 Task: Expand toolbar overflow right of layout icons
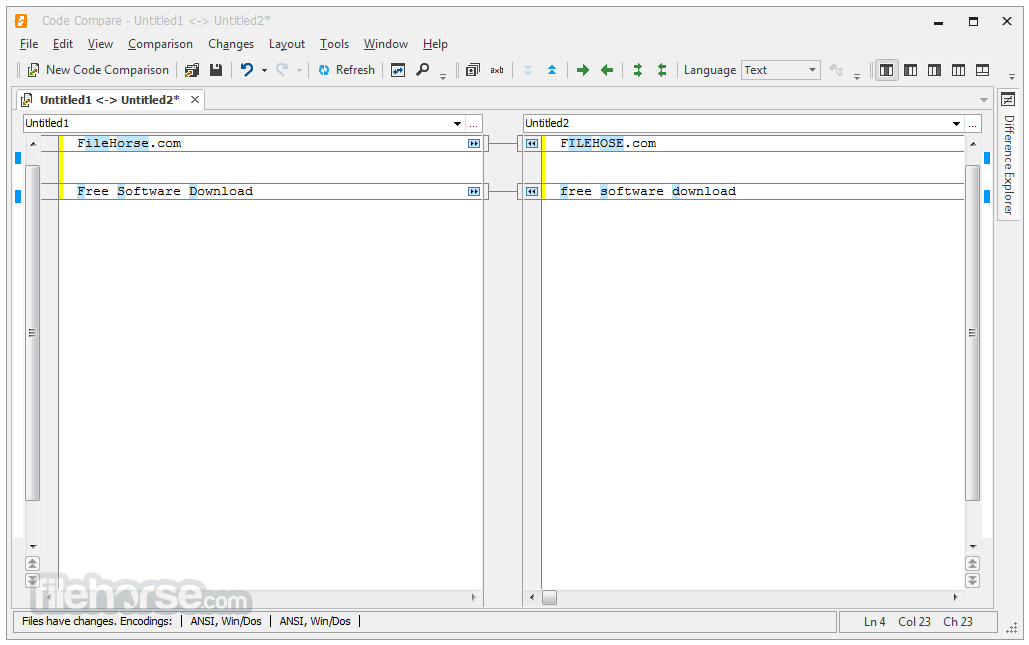click(x=1011, y=76)
